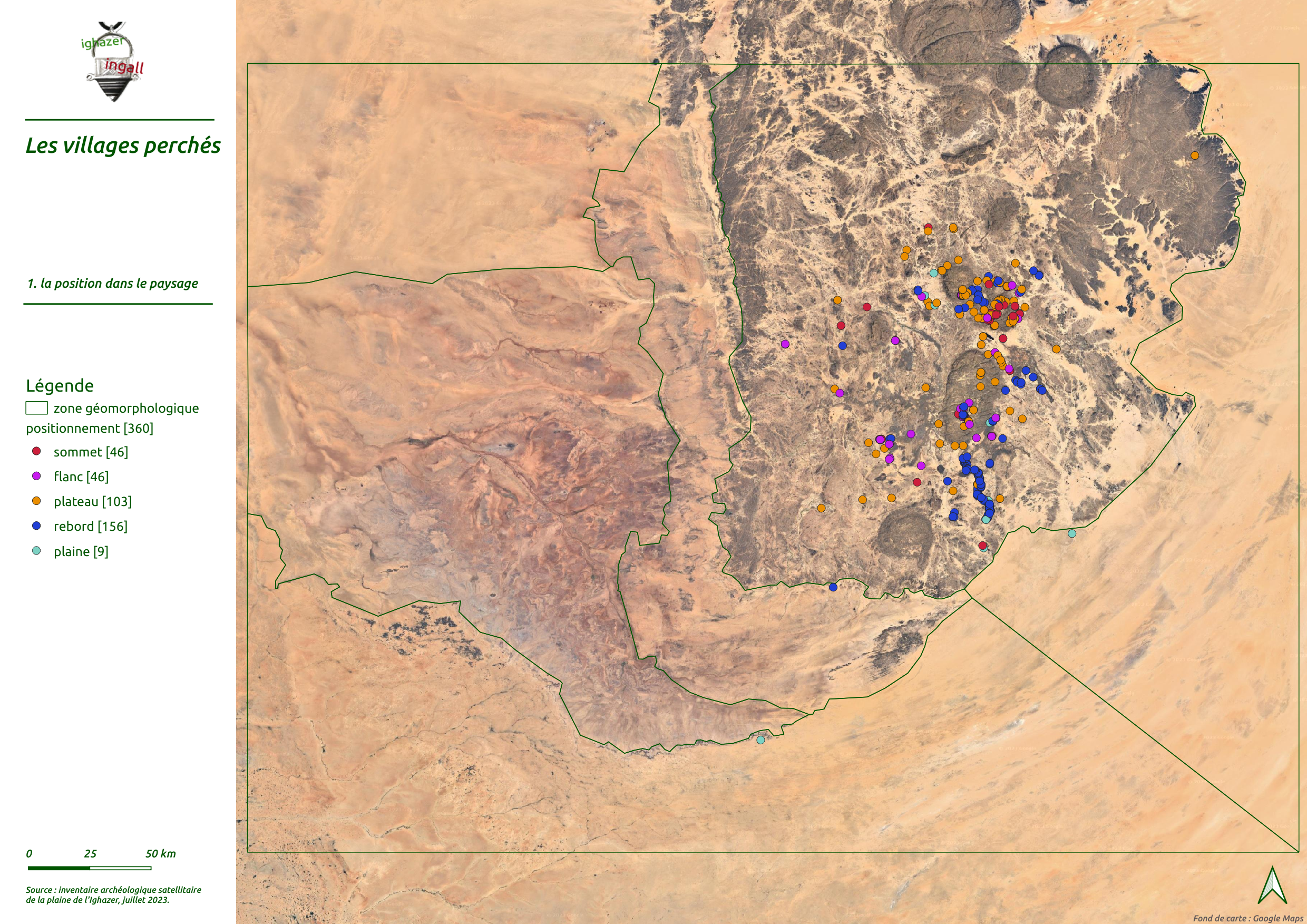Click the teal plaine legend dot
The width and height of the screenshot is (1307, 924).
pyautogui.click(x=36, y=550)
